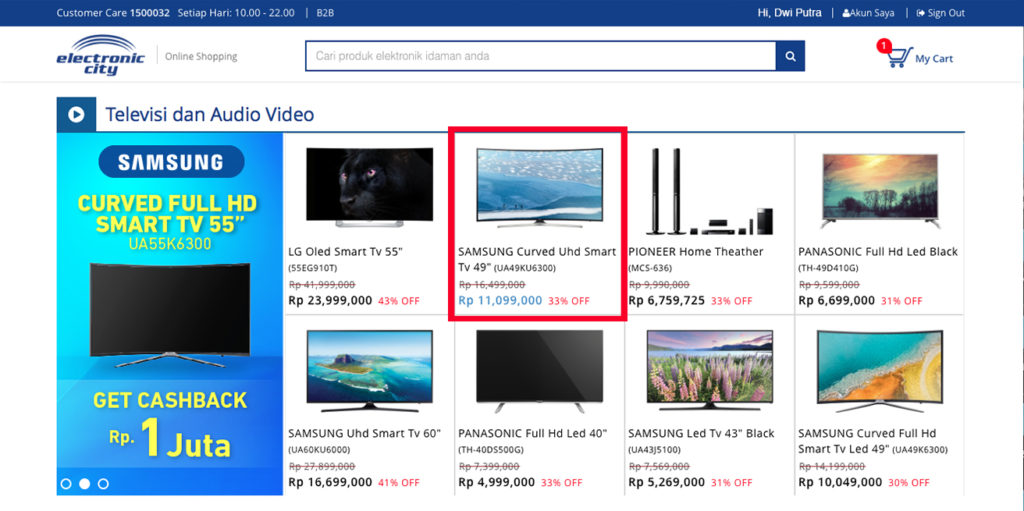Click the Electronic City logo
The width and height of the screenshot is (1024, 511).
[x=100, y=56]
